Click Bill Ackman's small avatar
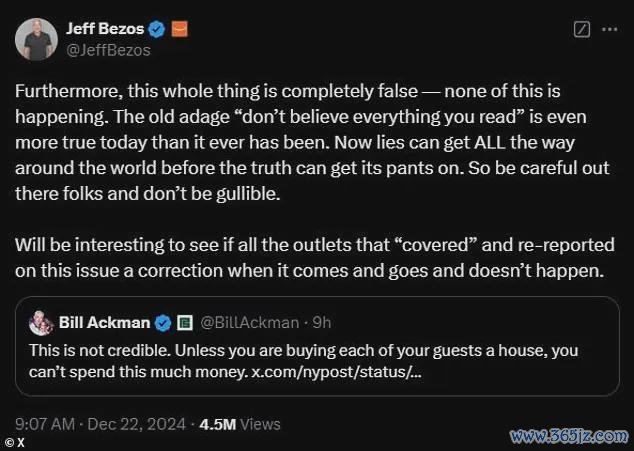 click(41, 322)
